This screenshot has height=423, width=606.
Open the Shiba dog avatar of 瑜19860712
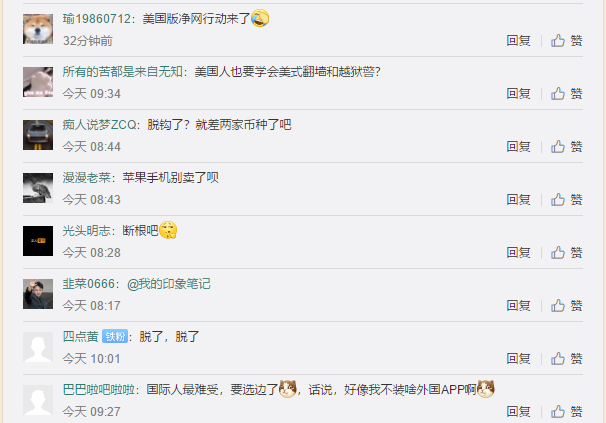pyautogui.click(x=38, y=29)
